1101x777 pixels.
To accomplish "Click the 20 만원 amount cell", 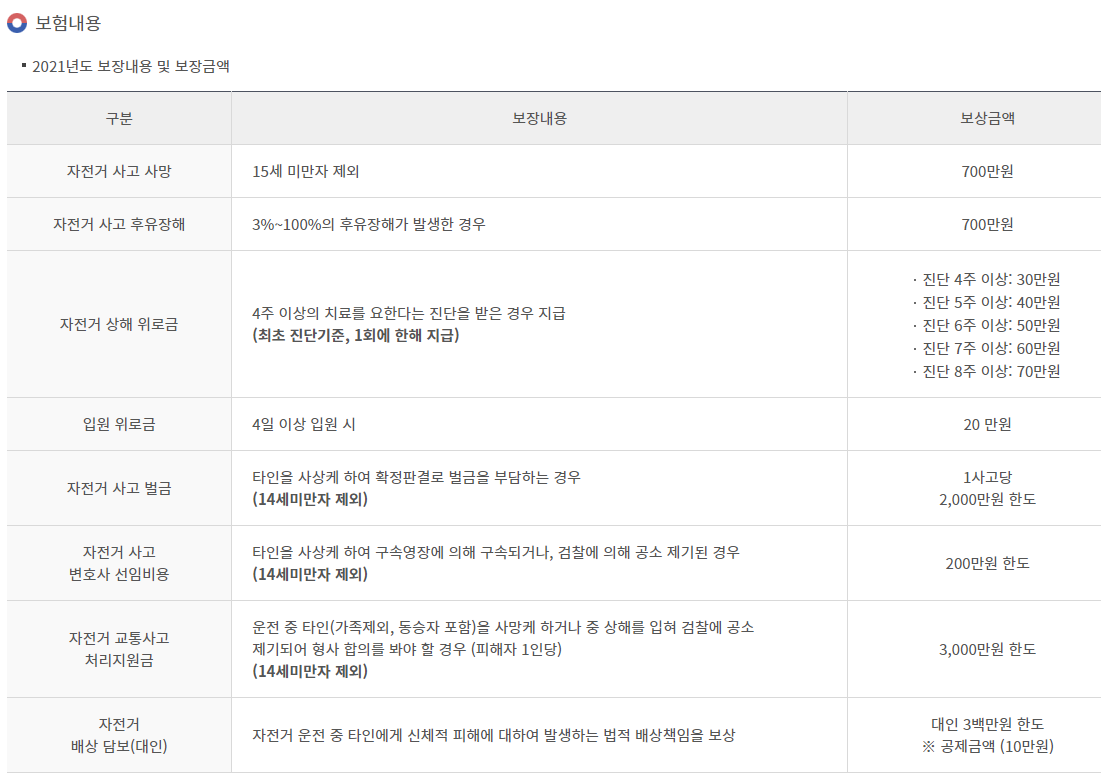I will [x=987, y=424].
